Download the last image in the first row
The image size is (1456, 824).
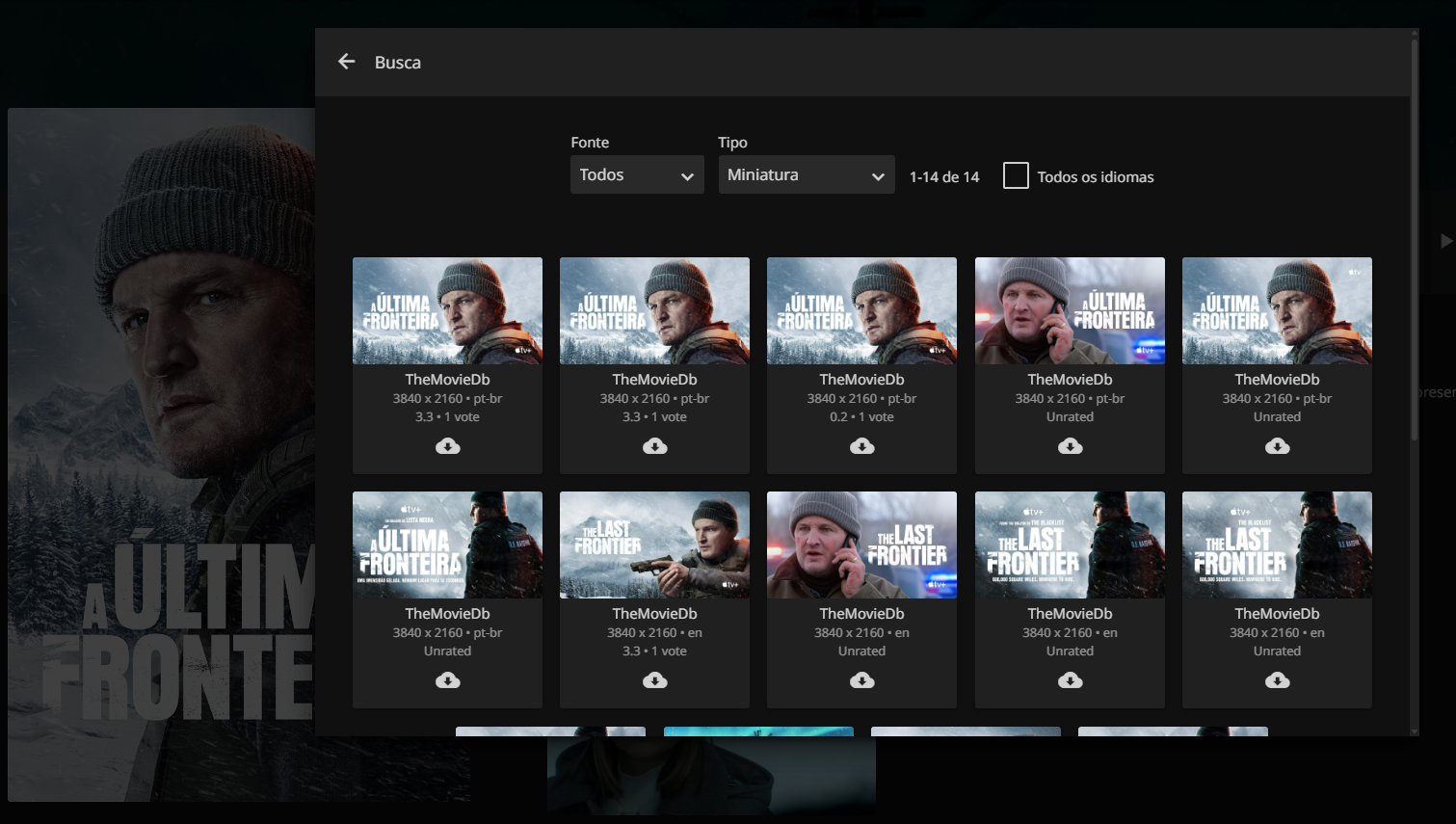[x=1277, y=446]
